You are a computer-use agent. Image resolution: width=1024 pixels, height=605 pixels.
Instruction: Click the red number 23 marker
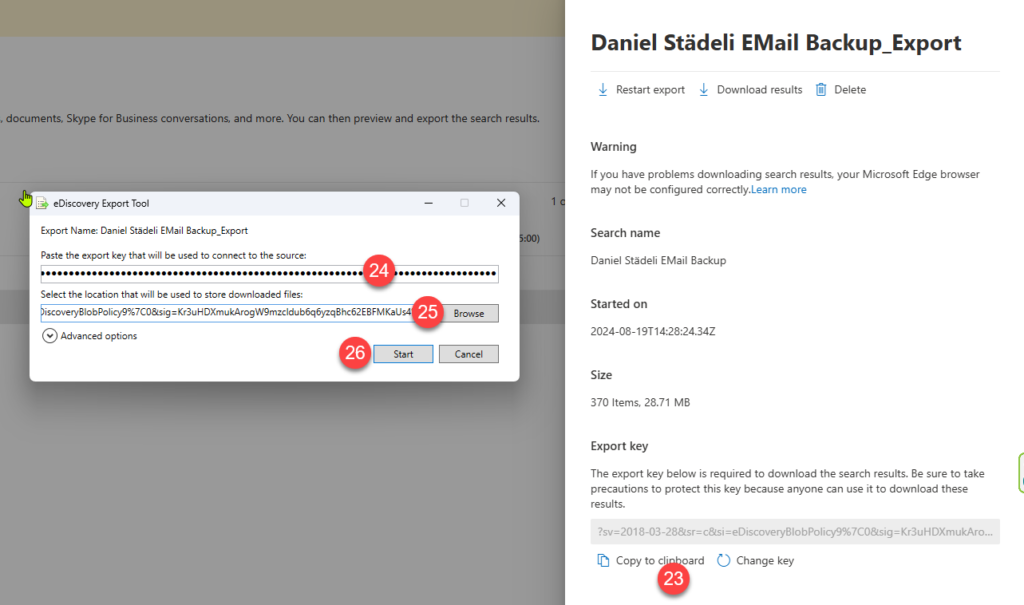pyautogui.click(x=674, y=579)
